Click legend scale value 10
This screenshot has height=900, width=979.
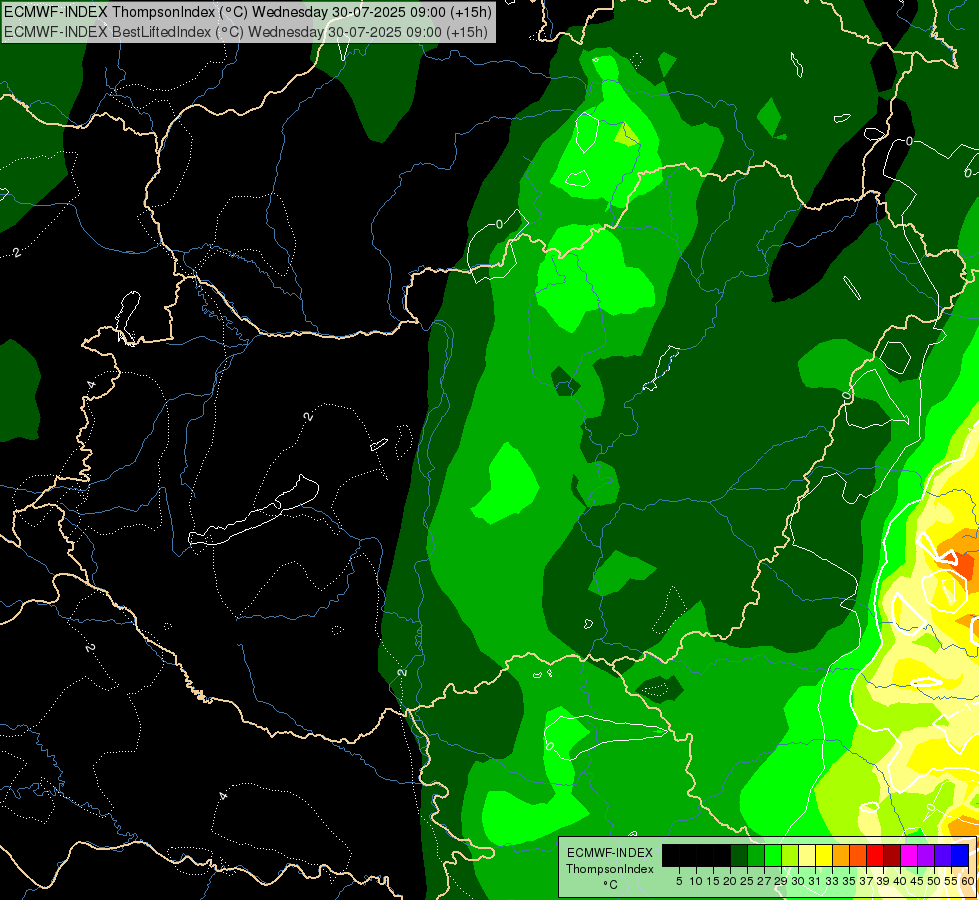[x=696, y=881]
